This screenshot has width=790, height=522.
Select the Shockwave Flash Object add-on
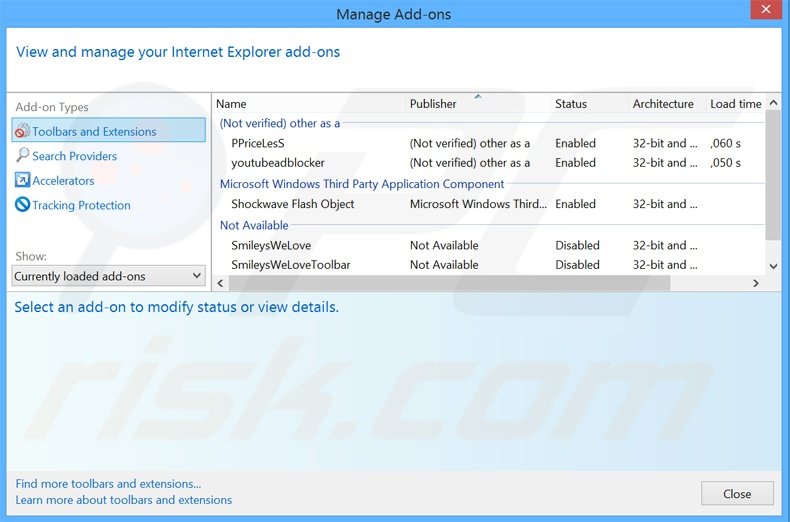click(292, 204)
